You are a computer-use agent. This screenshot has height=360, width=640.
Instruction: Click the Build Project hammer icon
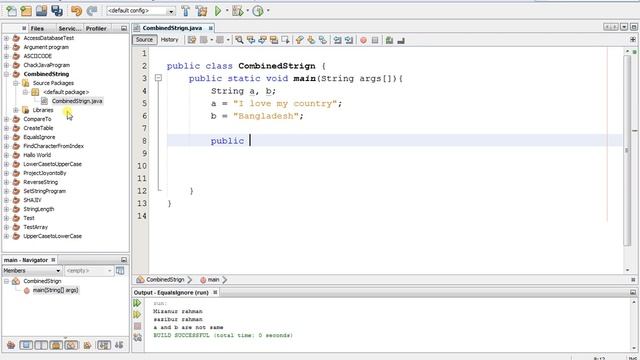click(186, 11)
